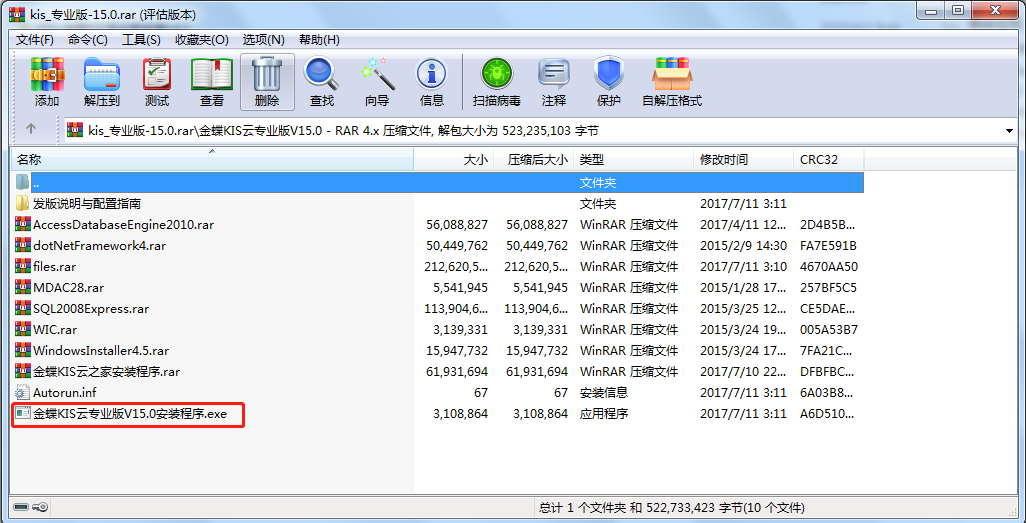Click CRC32 value FA7E591B
1026x523 pixels.
tap(828, 245)
